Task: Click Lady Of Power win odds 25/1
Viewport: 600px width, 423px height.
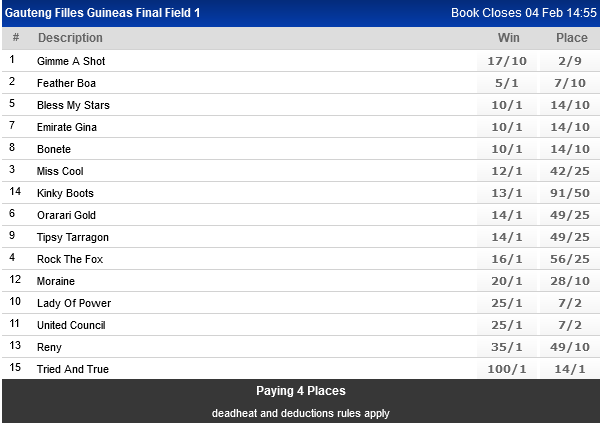Action: (x=506, y=303)
